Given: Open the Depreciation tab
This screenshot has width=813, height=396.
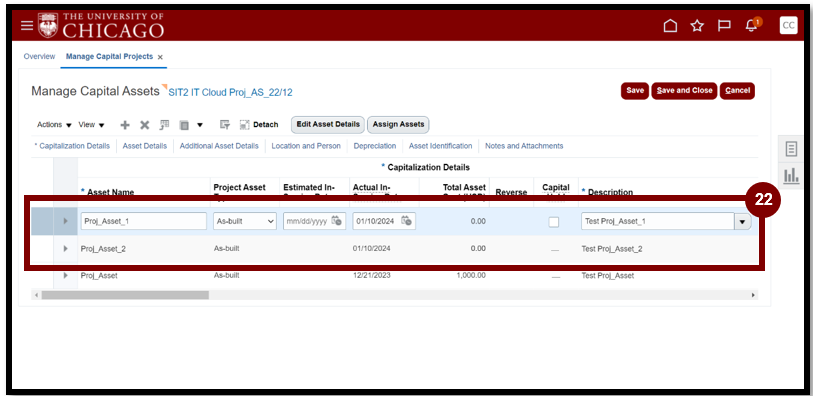Looking at the screenshot, I should coord(375,146).
